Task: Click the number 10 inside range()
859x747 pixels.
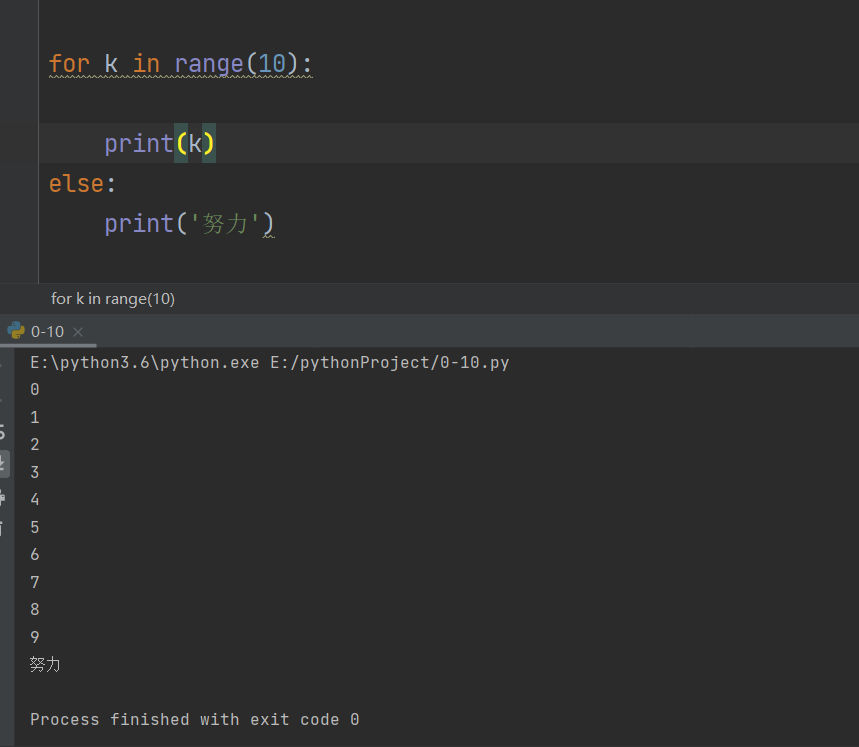Action: pos(272,64)
